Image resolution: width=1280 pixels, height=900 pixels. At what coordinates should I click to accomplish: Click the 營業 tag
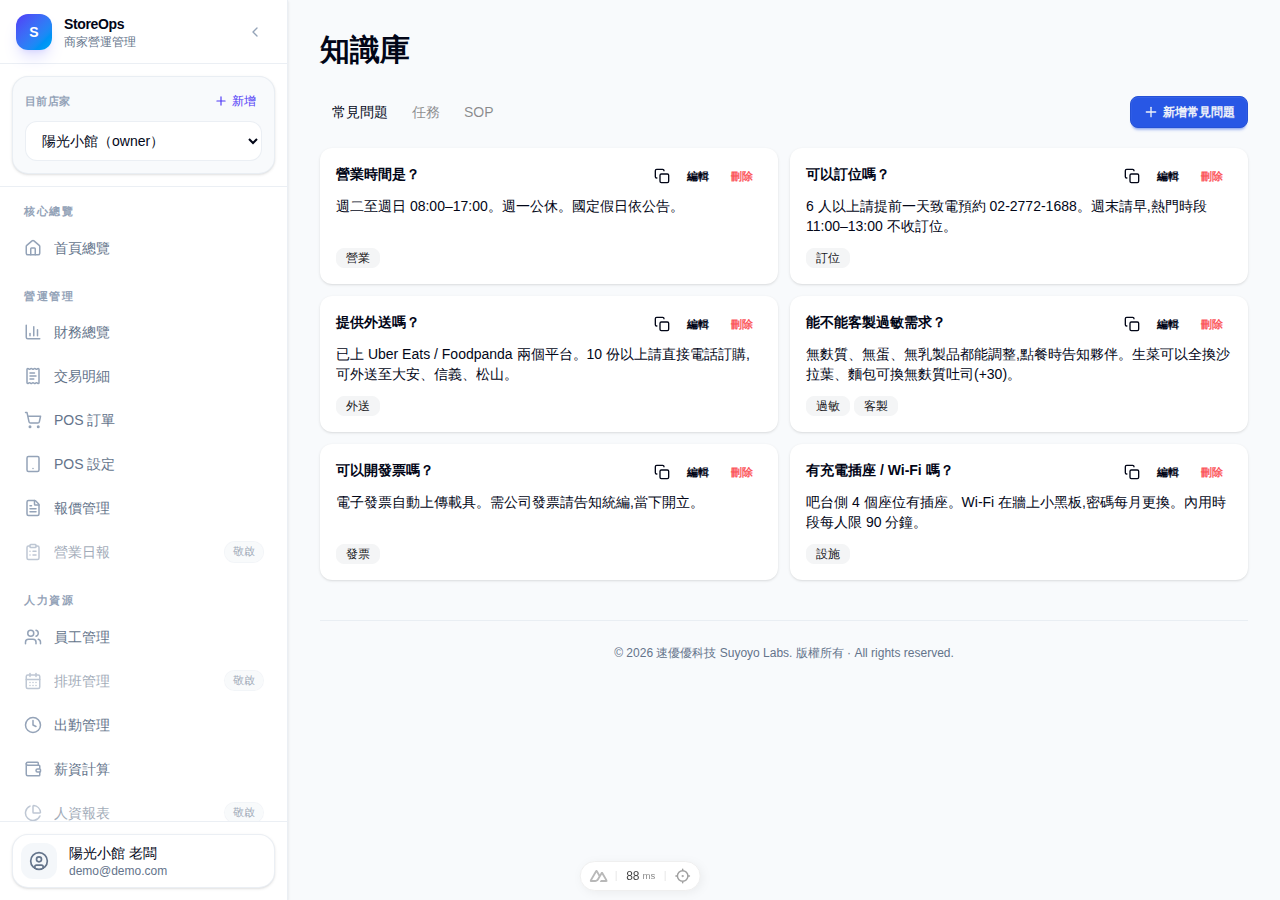click(358, 258)
